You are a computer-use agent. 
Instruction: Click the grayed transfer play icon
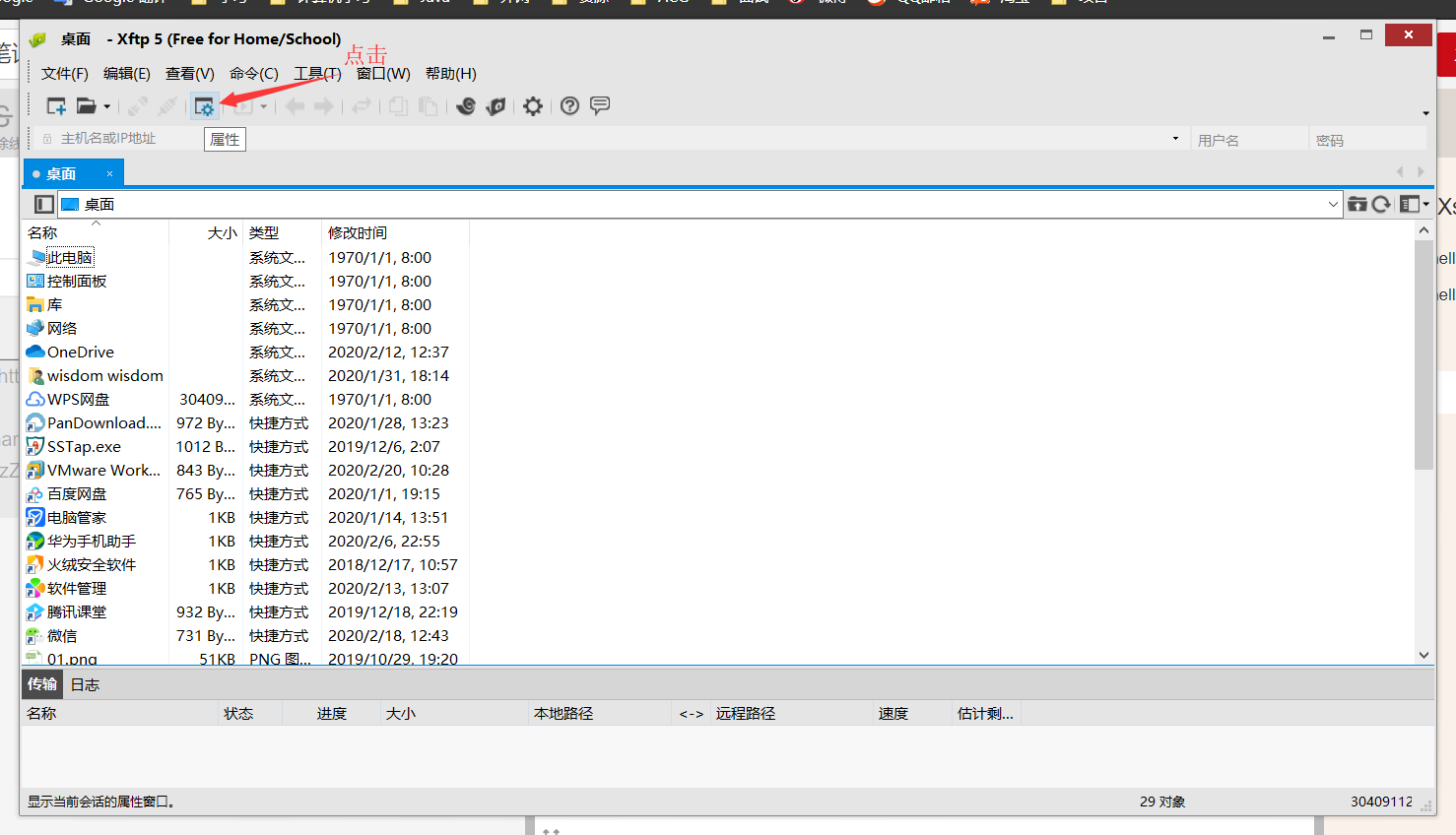pyautogui.click(x=243, y=106)
